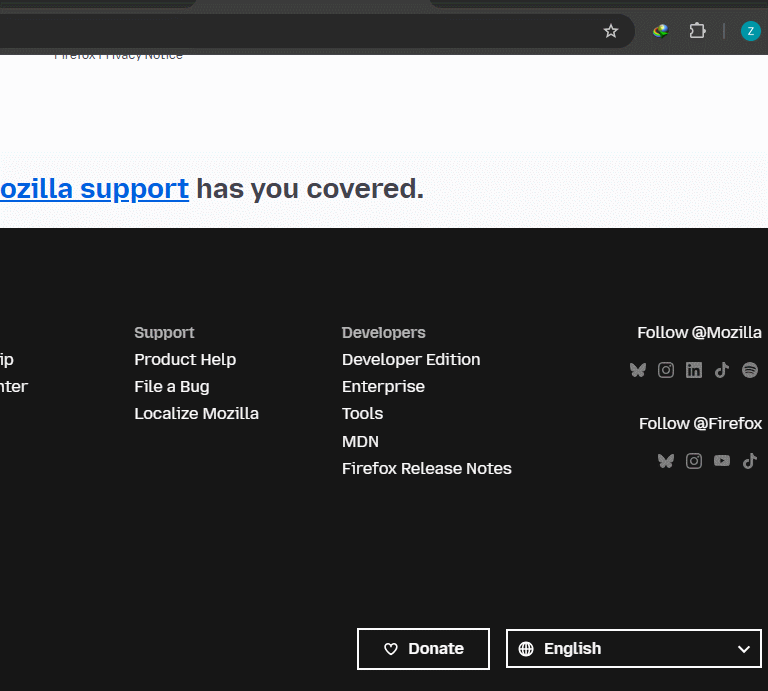Open the Developer Edition link
This screenshot has height=691, width=768.
[411, 359]
